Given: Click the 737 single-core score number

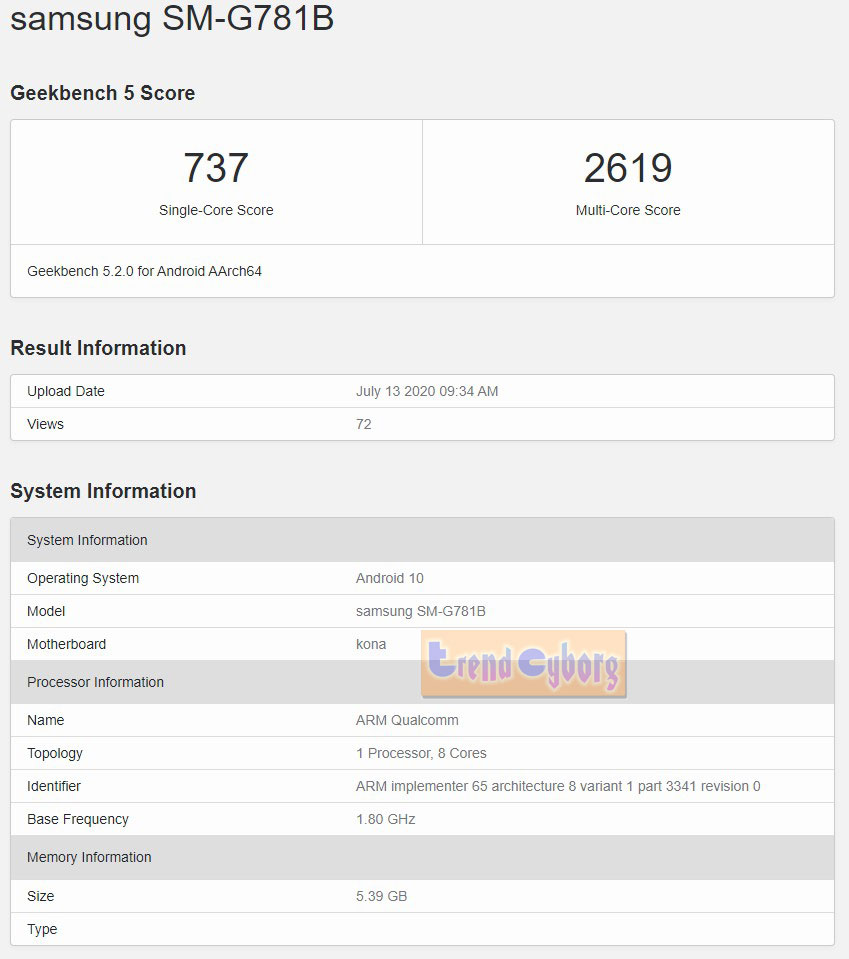Looking at the screenshot, I should coord(216,168).
